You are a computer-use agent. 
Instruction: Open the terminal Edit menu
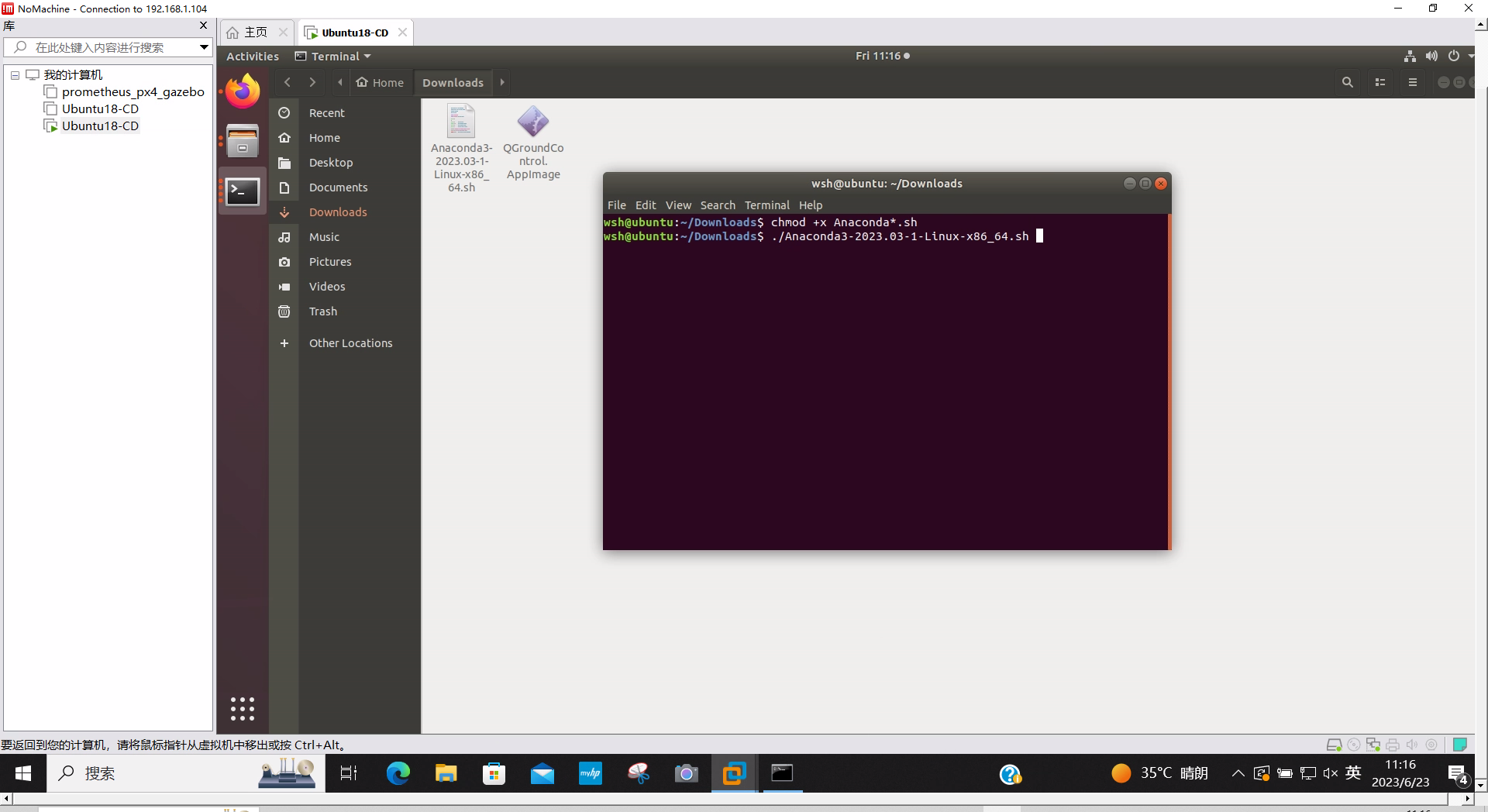coord(646,205)
